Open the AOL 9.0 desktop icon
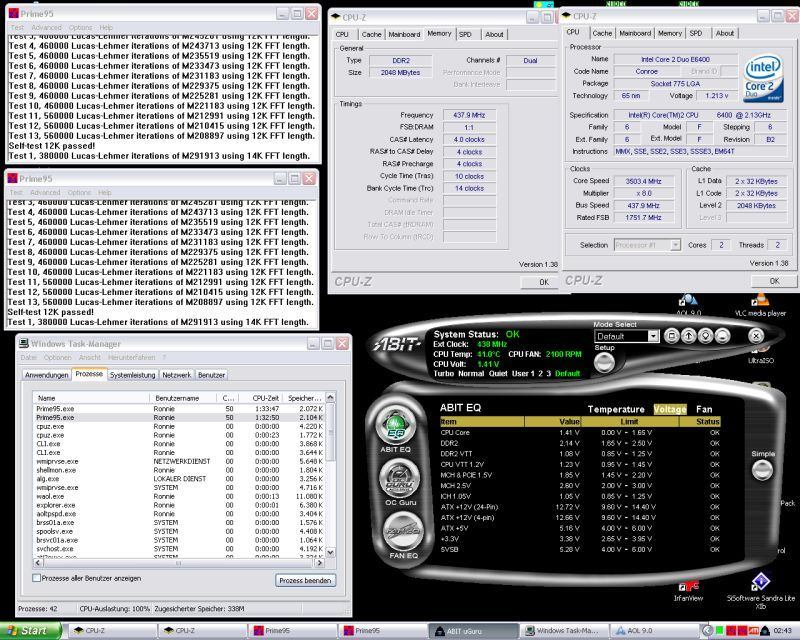The width and height of the screenshot is (800, 640). (x=688, y=305)
